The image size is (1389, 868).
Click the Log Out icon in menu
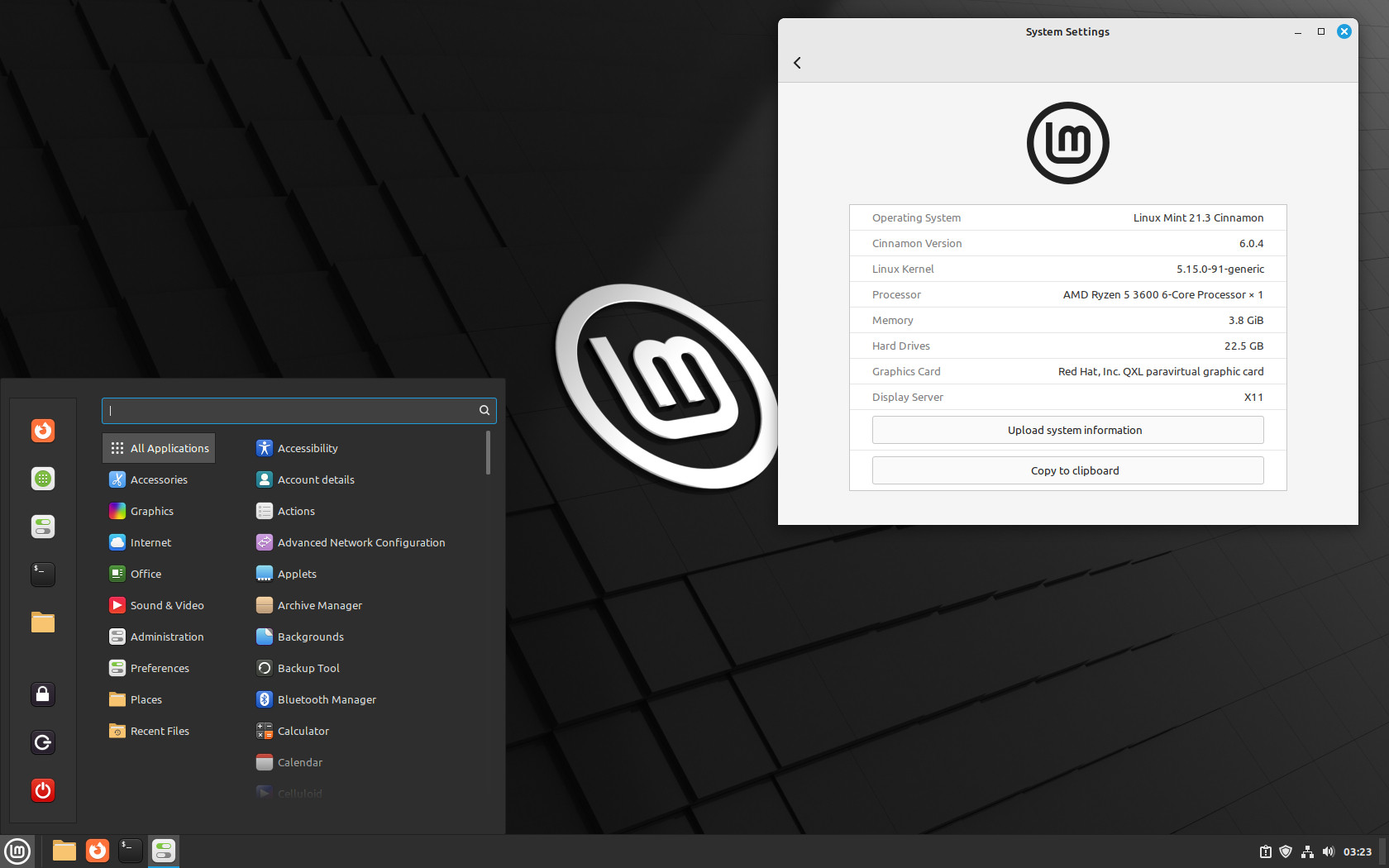tap(43, 742)
